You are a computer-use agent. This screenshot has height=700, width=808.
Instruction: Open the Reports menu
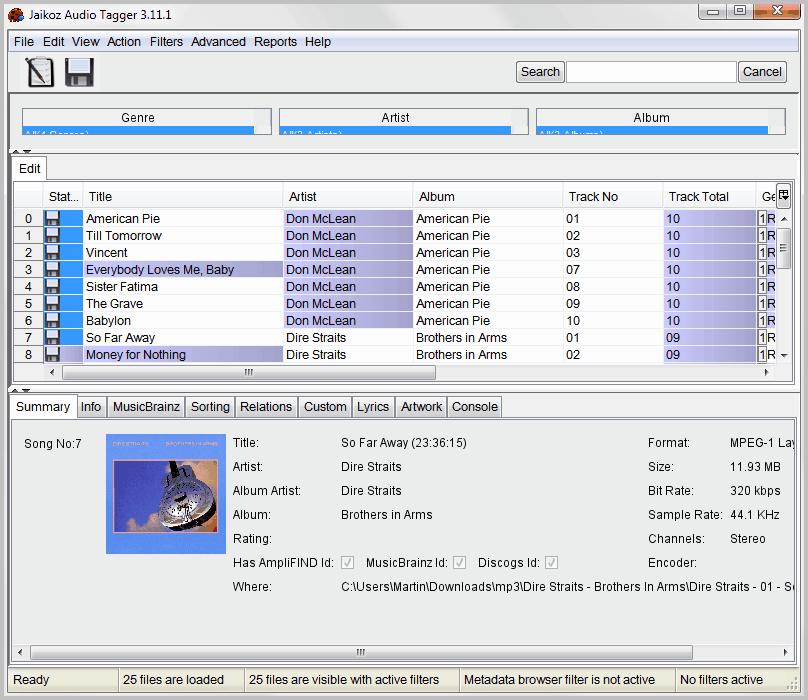click(x=275, y=41)
